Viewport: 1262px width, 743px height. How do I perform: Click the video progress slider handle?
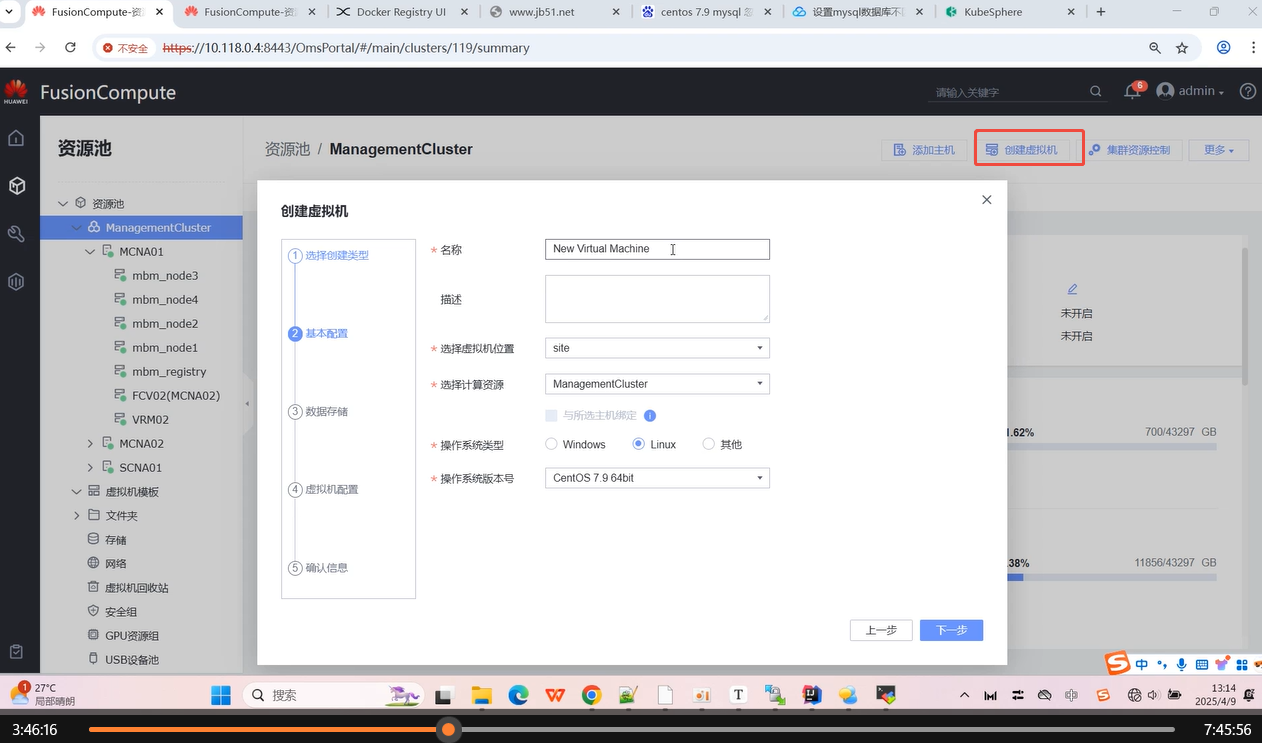pos(449,730)
